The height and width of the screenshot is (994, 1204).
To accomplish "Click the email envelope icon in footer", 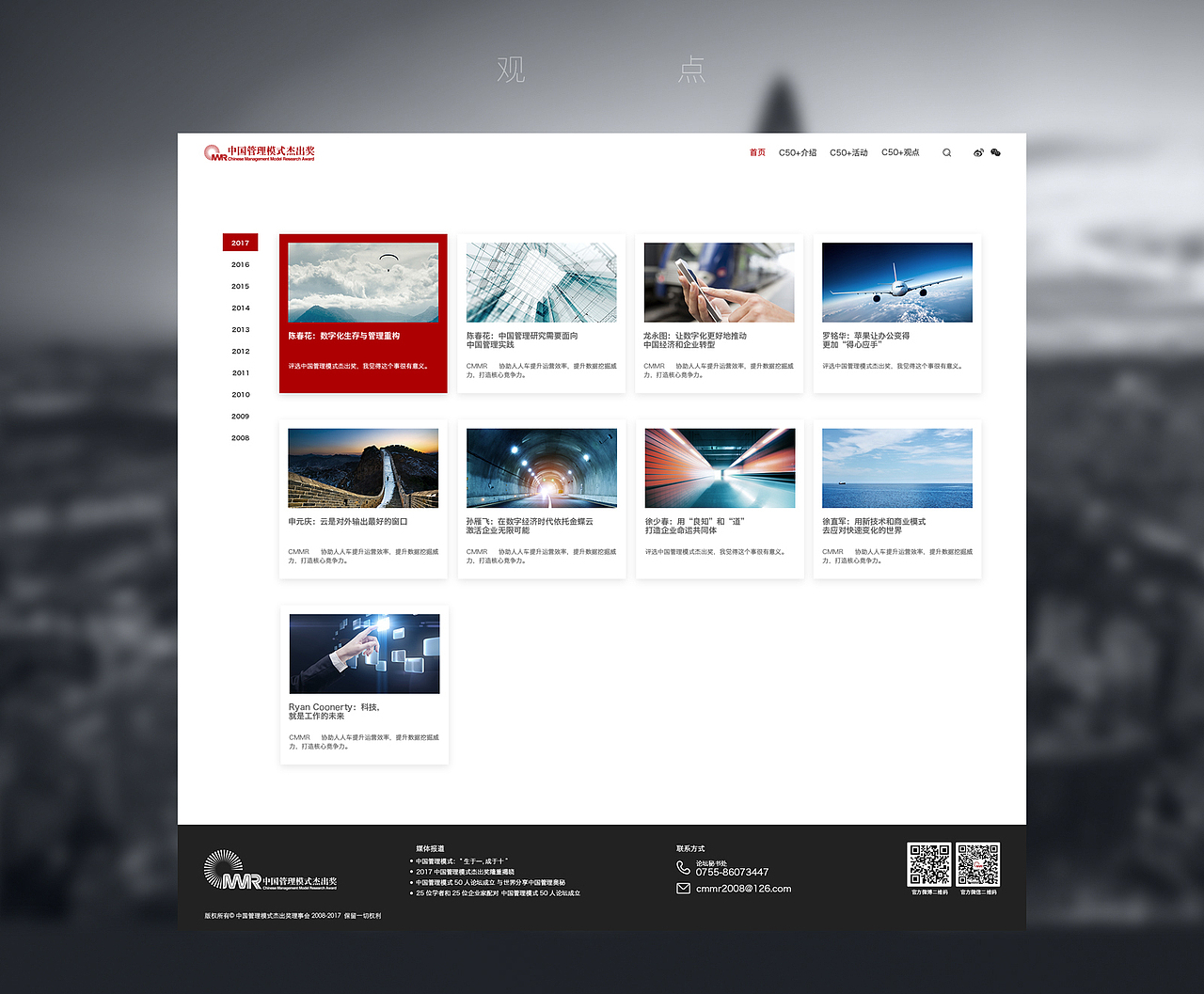I will pos(683,888).
